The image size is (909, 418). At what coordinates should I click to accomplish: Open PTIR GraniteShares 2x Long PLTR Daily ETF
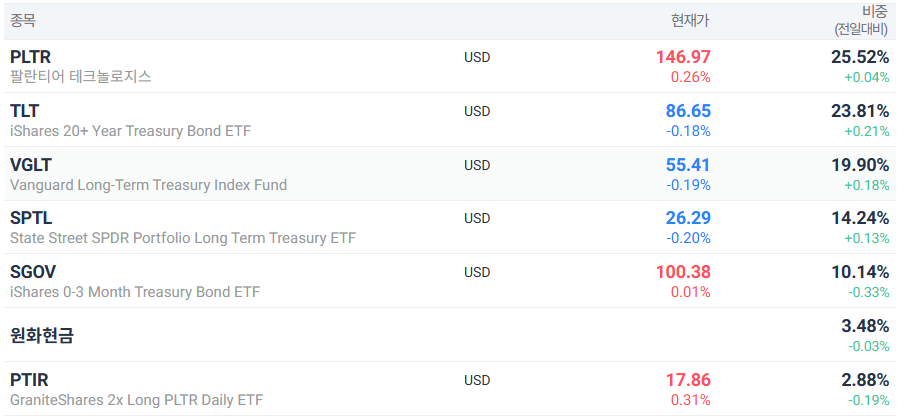pyautogui.click(x=449, y=389)
